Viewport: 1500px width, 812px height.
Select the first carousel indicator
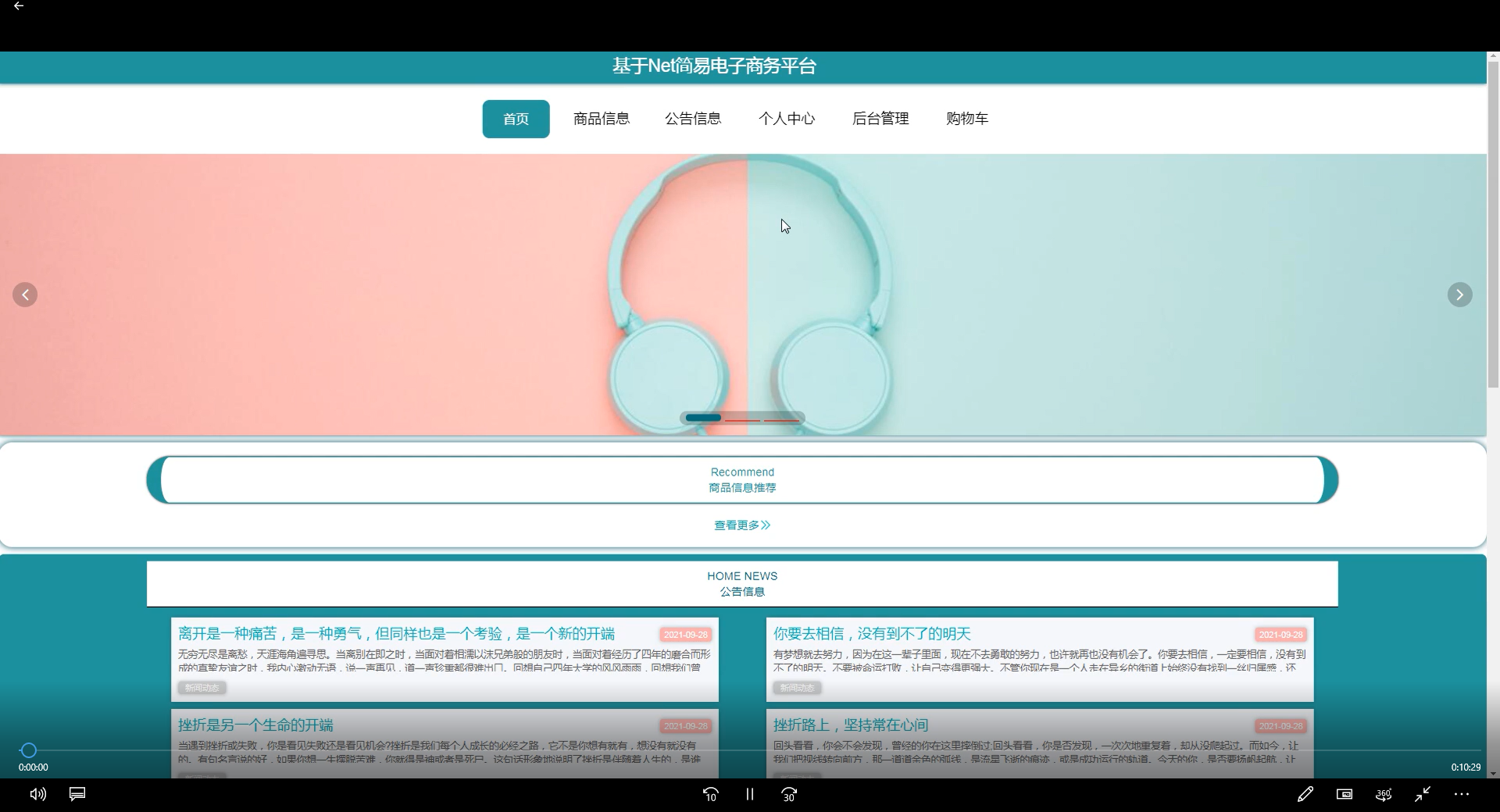point(703,418)
